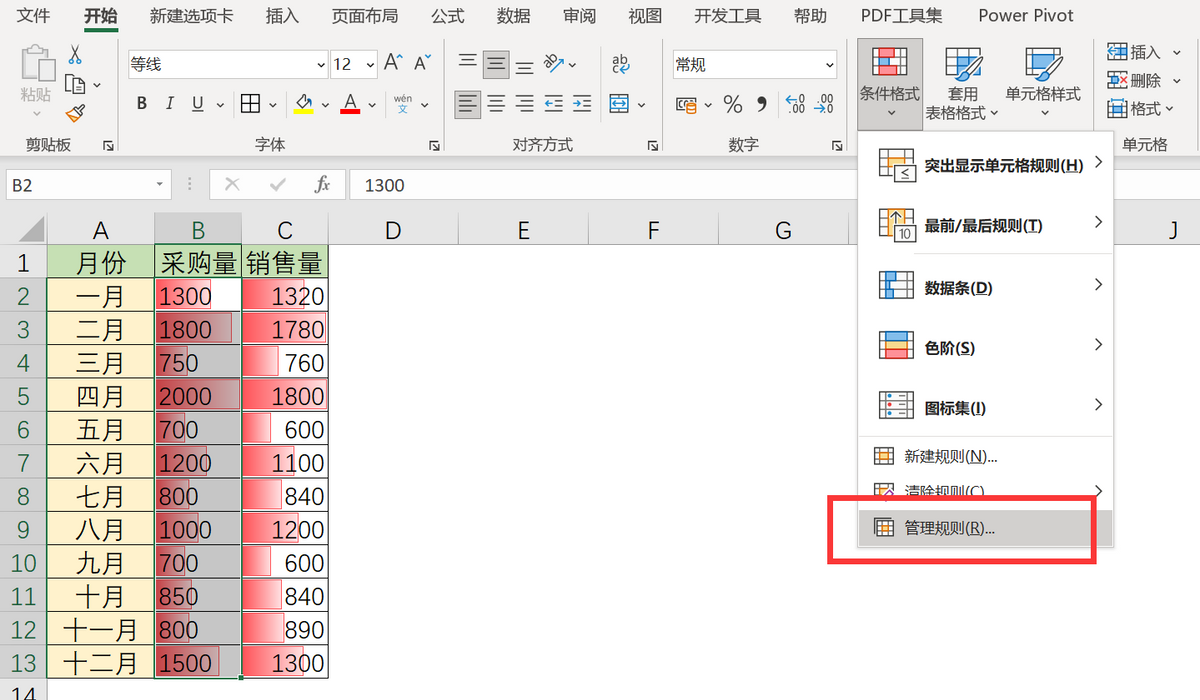Toggle middle vertical alignment

click(496, 64)
